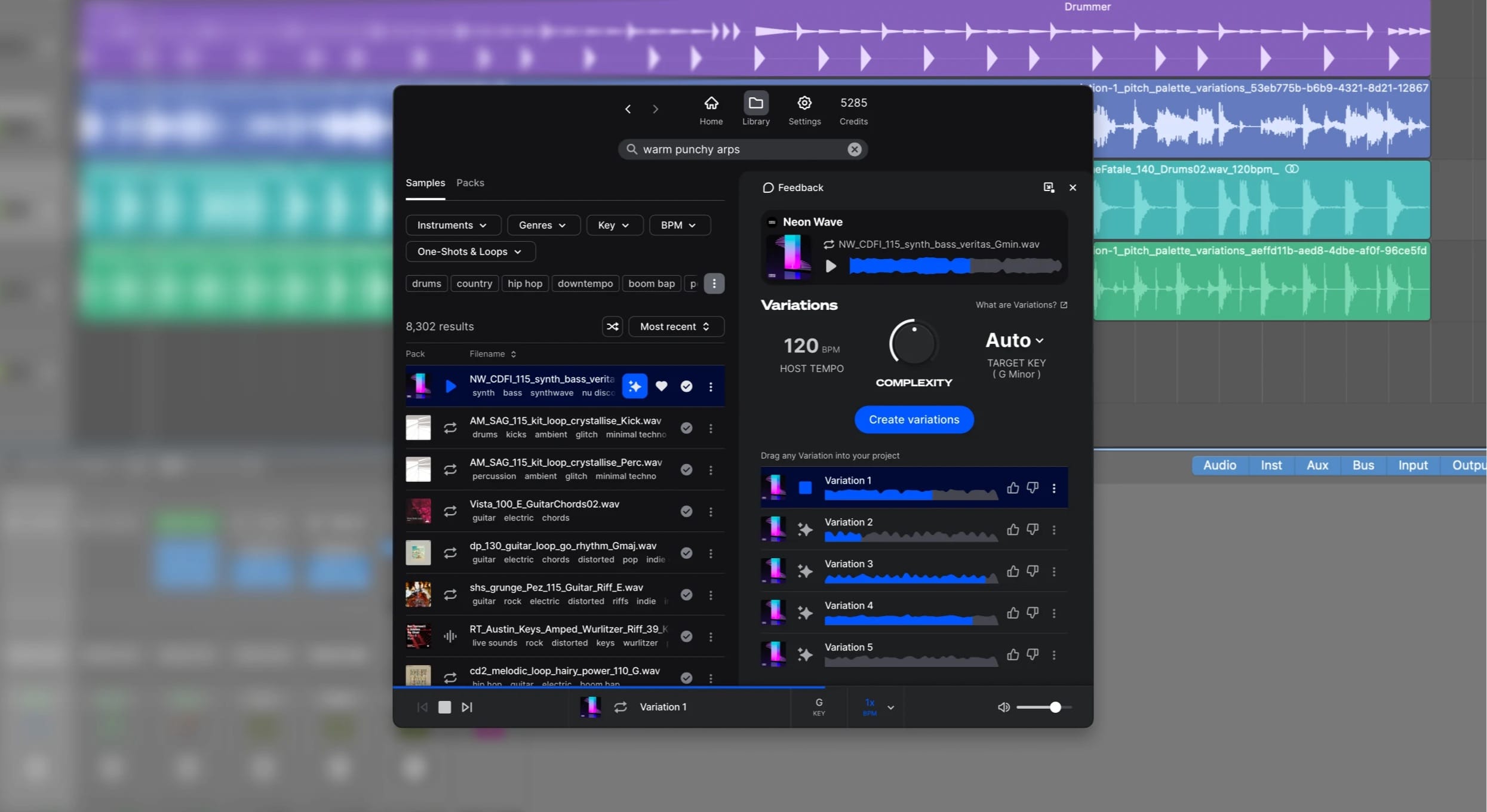This screenshot has height=812, width=1487.
Task: Expand the BPM filter dropdown
Action: tap(679, 225)
